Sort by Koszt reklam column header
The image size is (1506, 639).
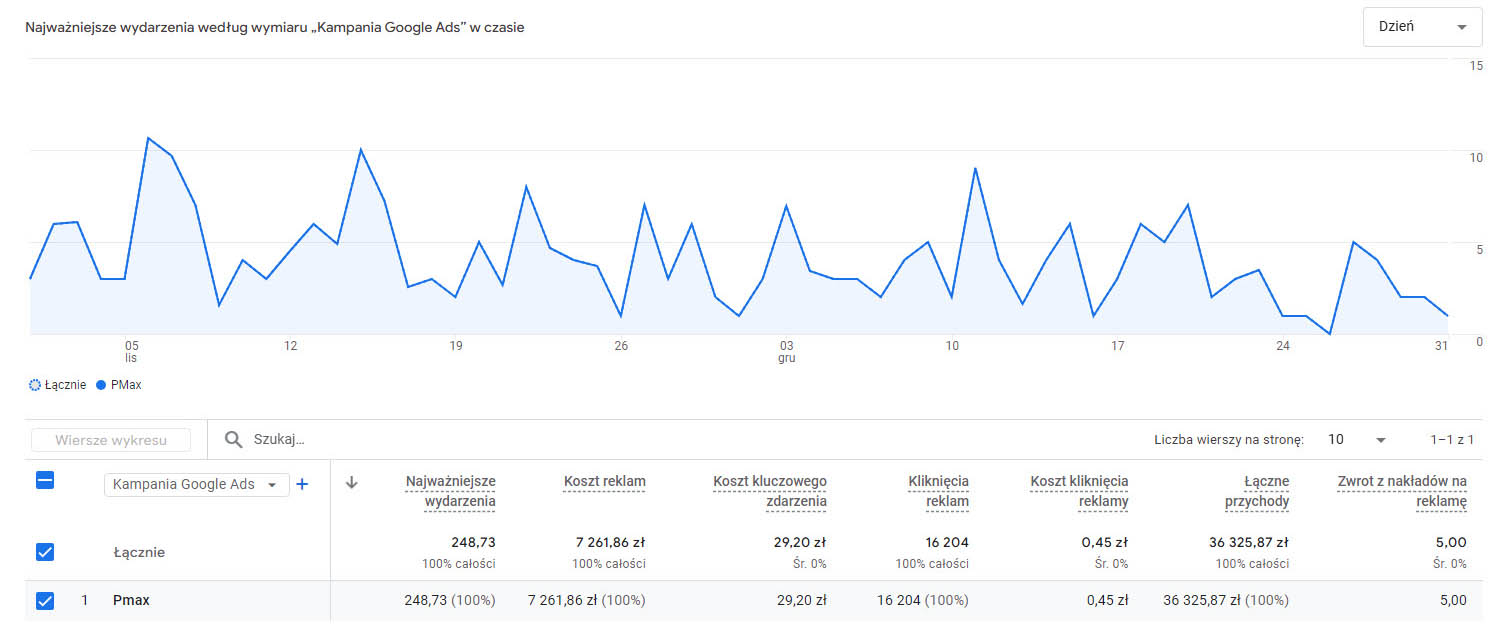click(x=604, y=482)
